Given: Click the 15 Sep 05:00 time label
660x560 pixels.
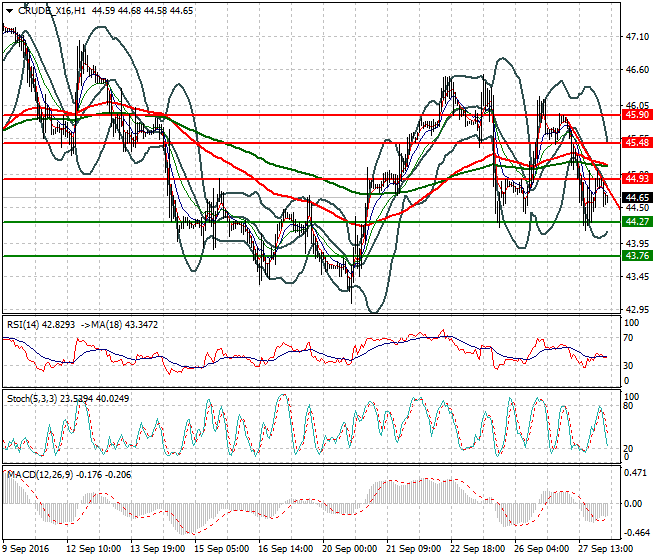Looking at the screenshot, I should click(x=222, y=549).
